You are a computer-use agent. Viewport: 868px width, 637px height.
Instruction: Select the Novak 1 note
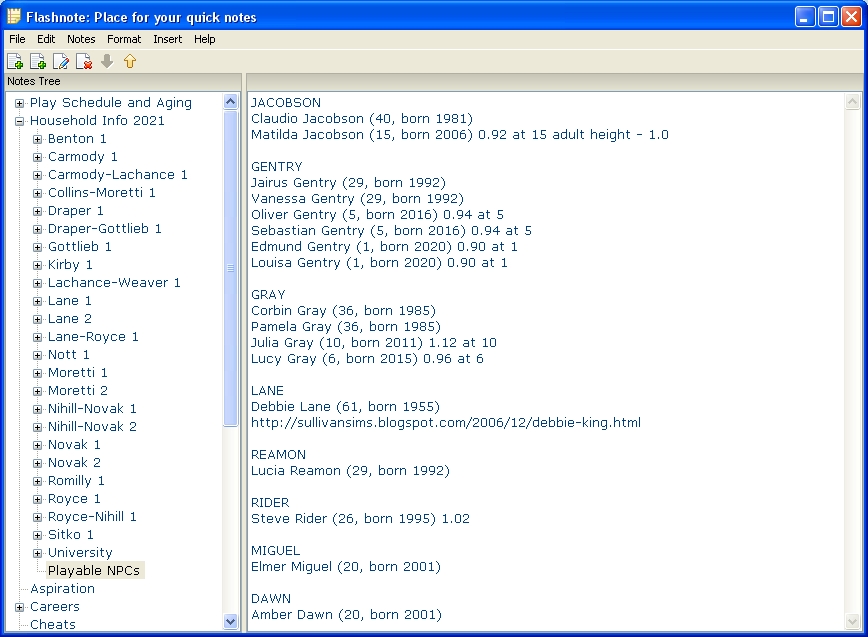(x=74, y=444)
